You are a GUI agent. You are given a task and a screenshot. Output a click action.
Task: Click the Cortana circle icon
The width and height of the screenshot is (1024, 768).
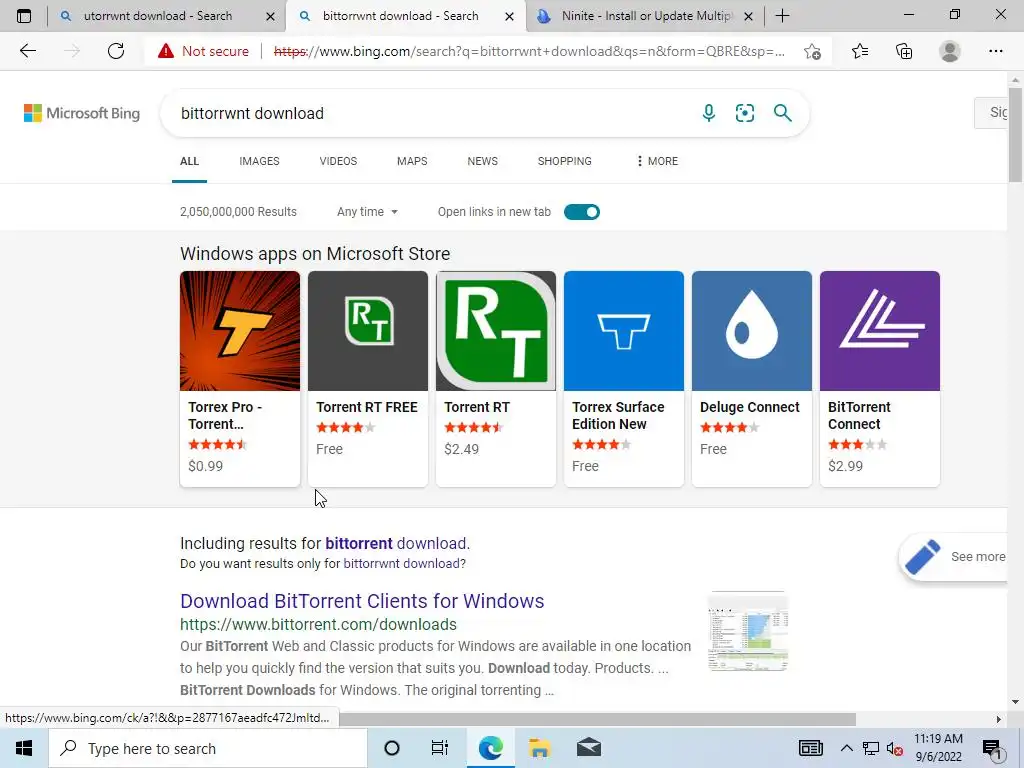(x=392, y=748)
